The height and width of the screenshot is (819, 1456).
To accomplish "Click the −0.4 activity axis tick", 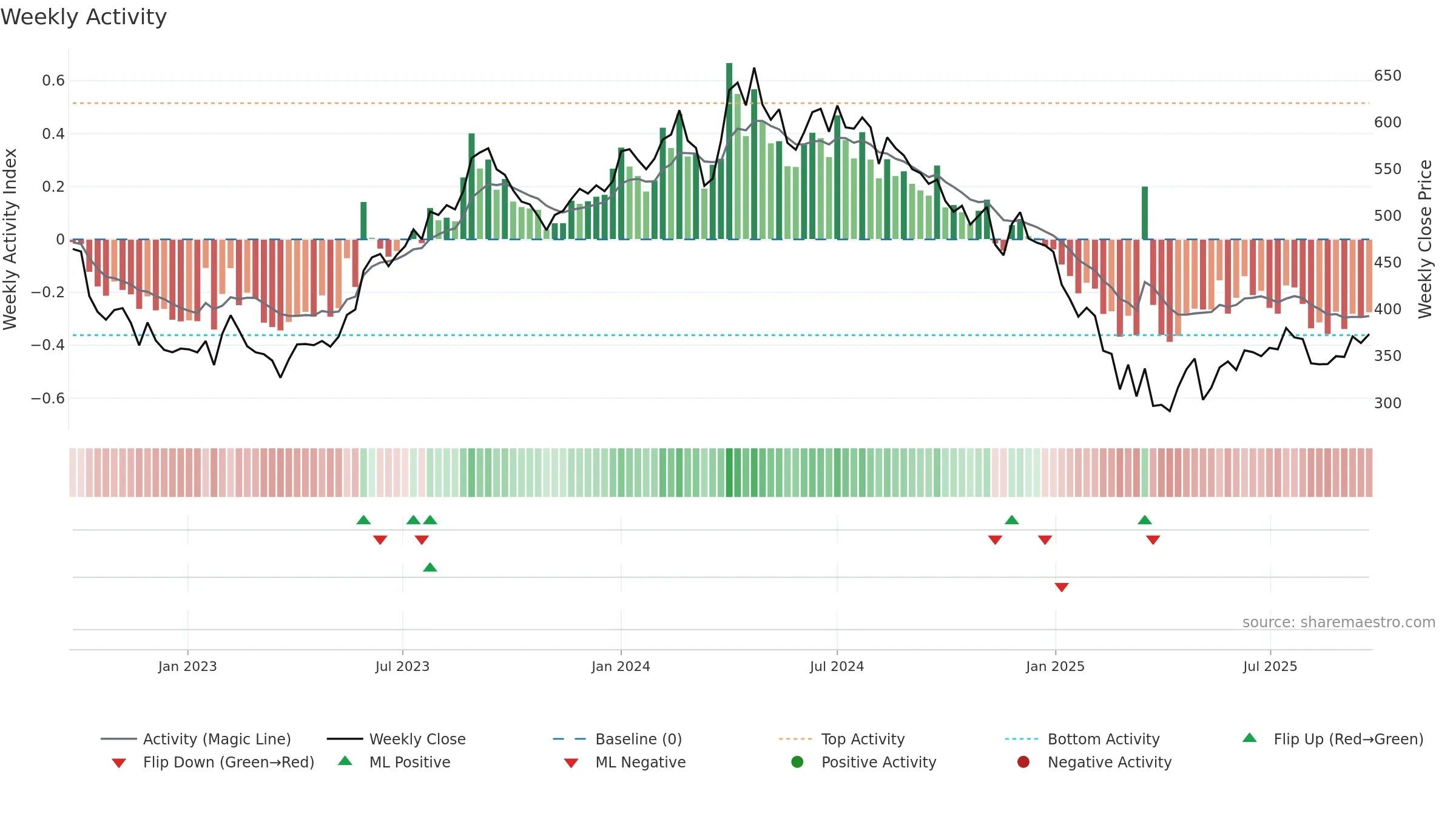I will [48, 345].
